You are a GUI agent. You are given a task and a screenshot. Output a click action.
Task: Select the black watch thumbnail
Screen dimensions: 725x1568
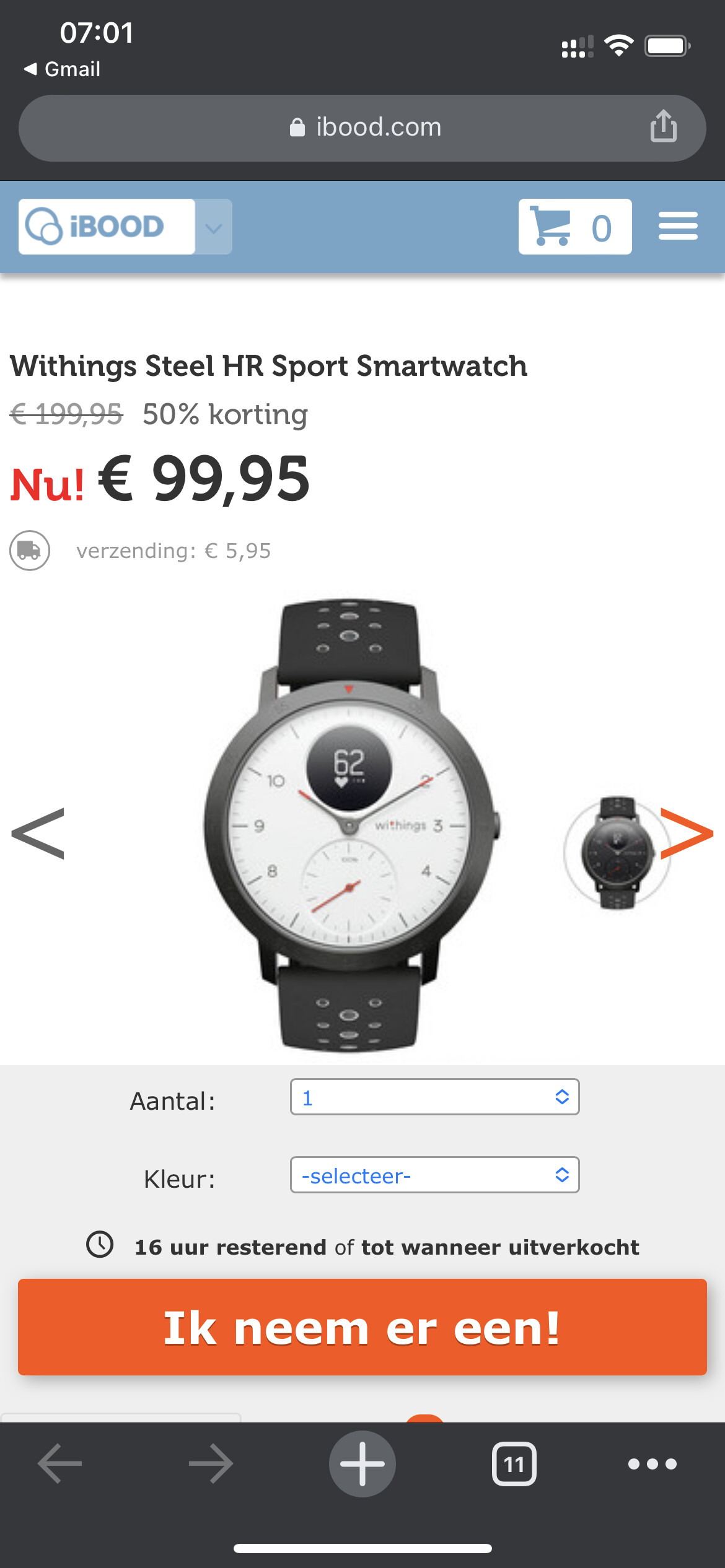point(617,853)
